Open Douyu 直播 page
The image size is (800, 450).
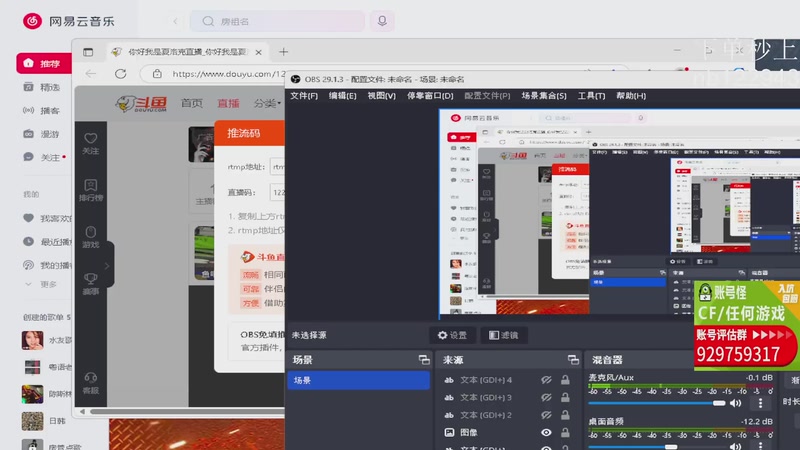tap(229, 103)
